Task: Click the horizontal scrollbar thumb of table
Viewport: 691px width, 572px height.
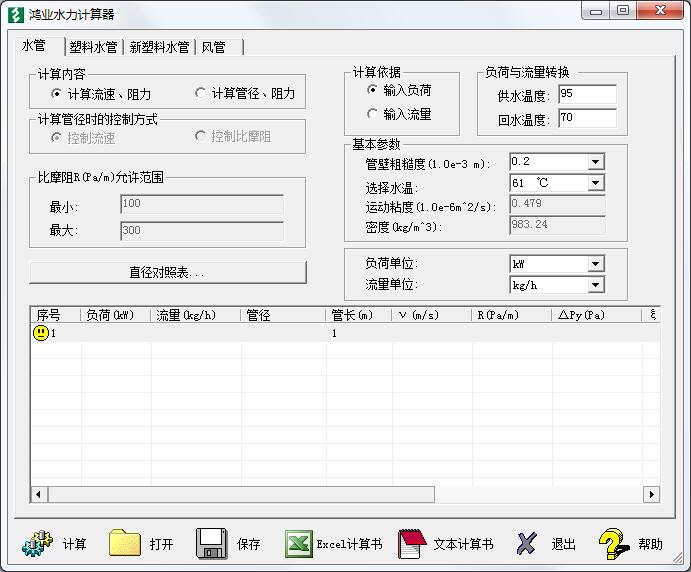Action: click(x=241, y=494)
